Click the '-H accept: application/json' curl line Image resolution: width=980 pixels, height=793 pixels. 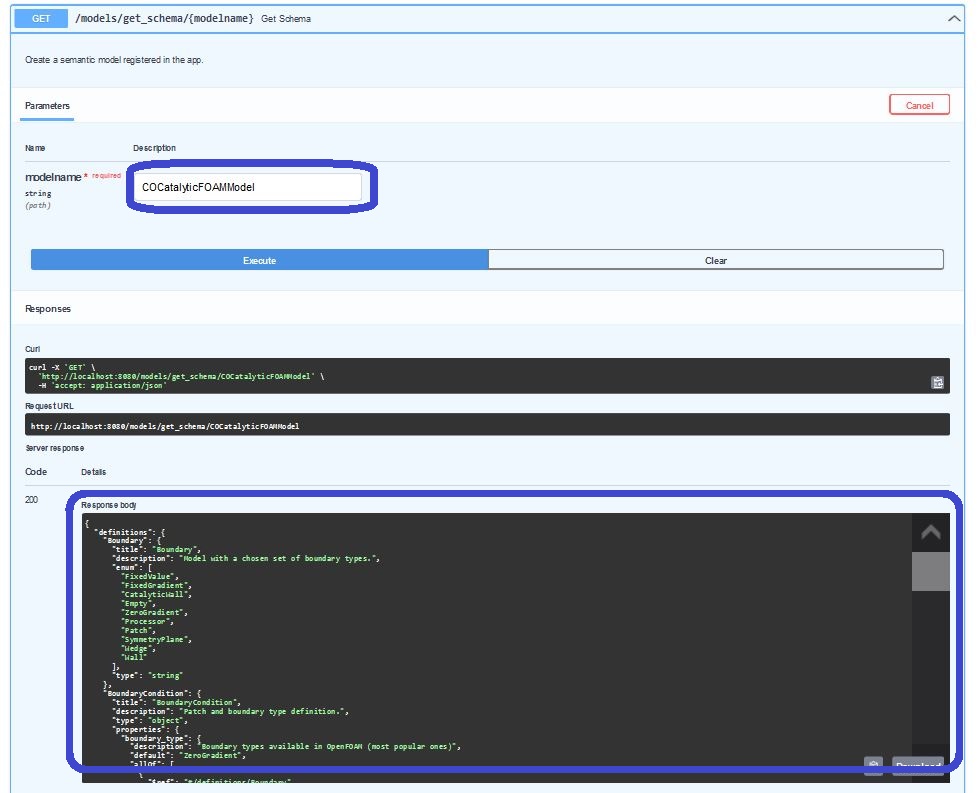coord(102,386)
